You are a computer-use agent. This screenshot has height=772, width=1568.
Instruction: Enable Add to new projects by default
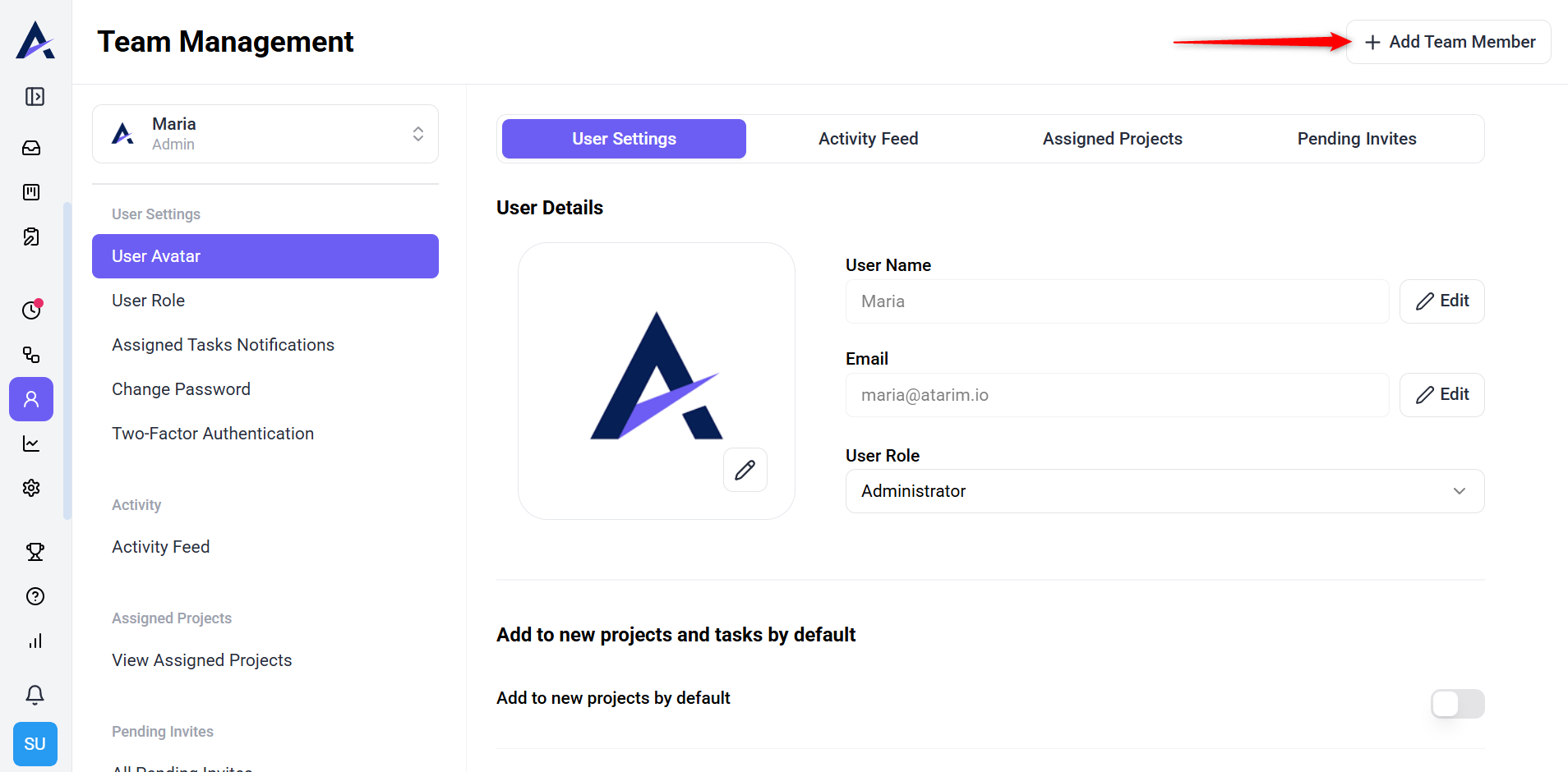click(x=1457, y=704)
